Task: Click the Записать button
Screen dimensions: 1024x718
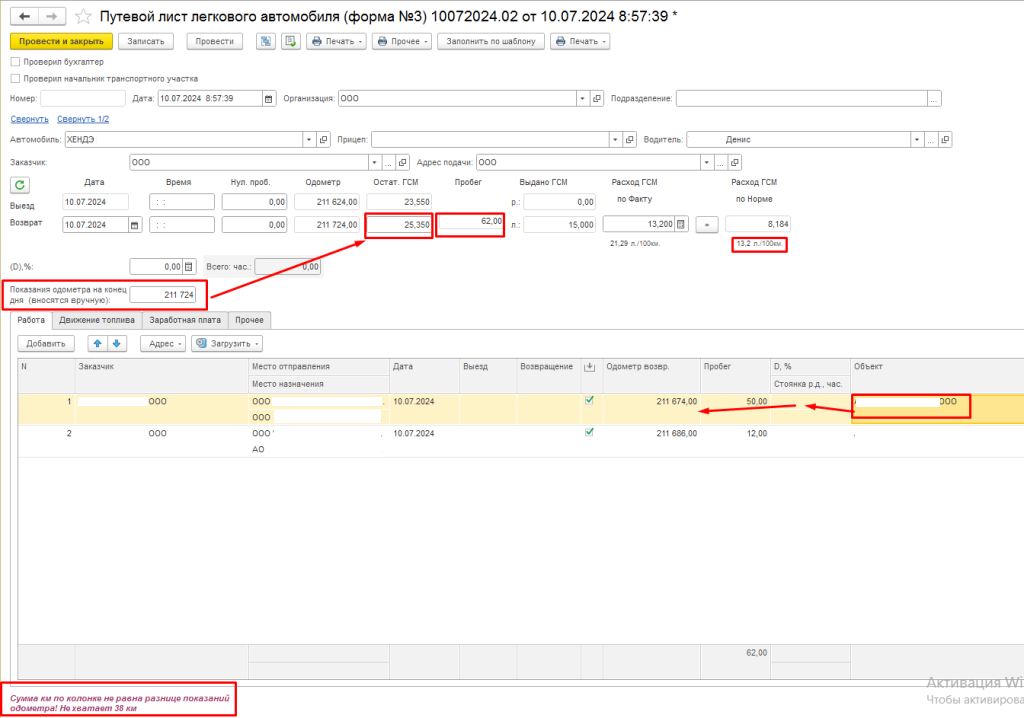Action: [x=146, y=41]
